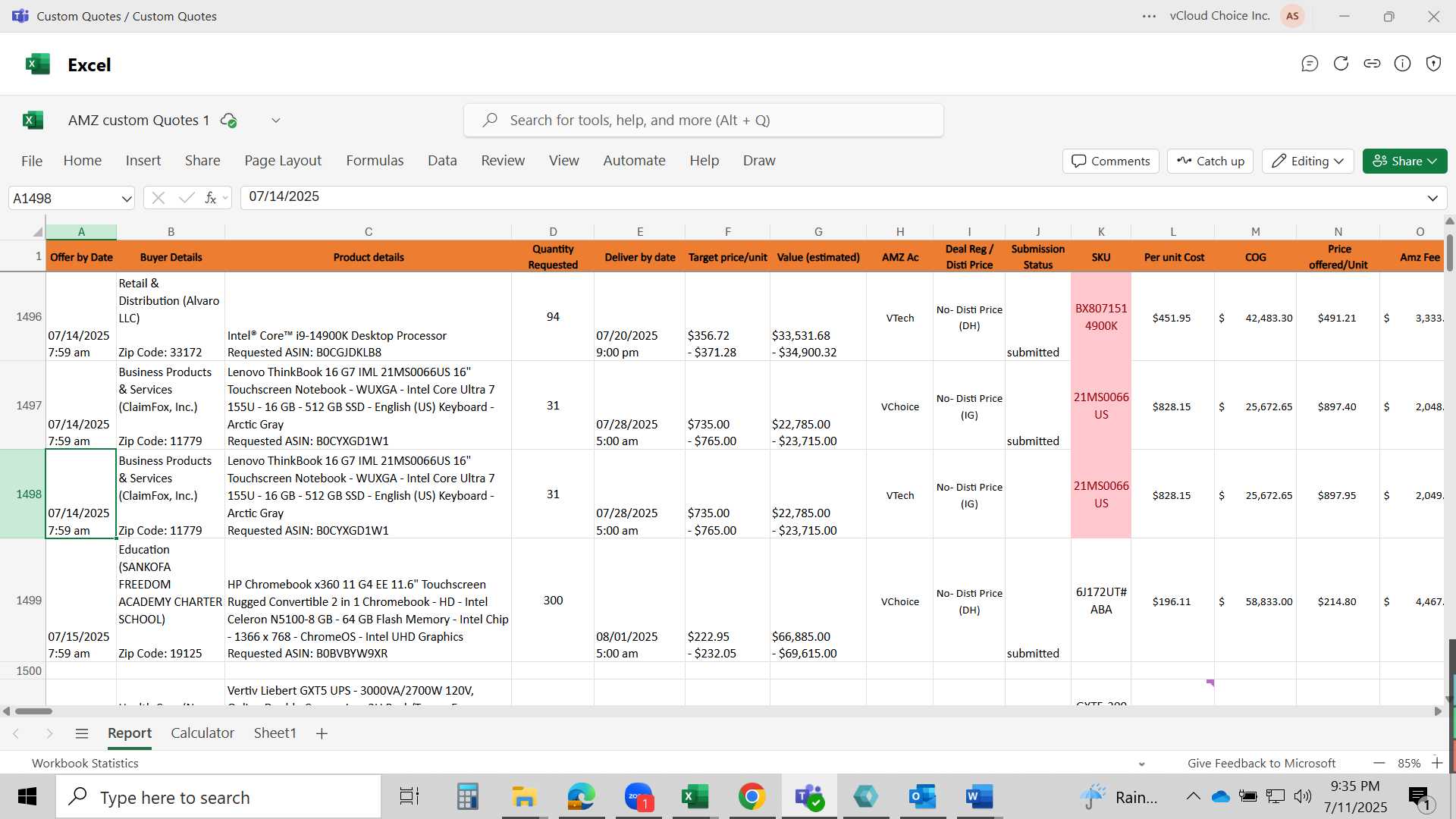
Task: Expand workbook name dropdown chevron
Action: (x=276, y=120)
